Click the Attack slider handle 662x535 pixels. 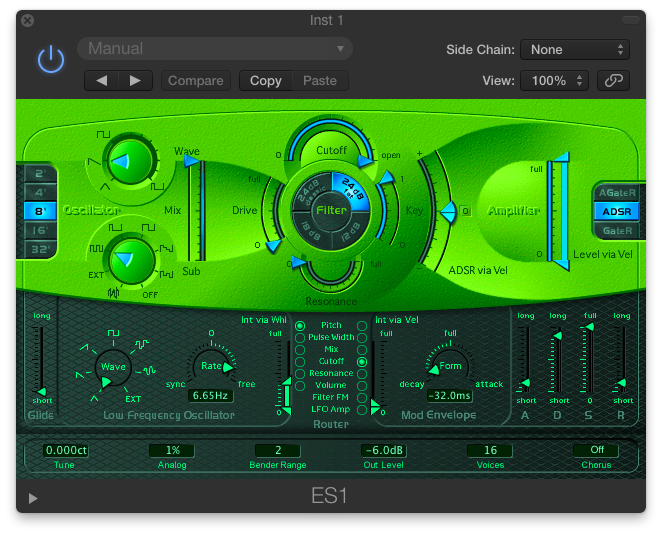tap(526, 383)
